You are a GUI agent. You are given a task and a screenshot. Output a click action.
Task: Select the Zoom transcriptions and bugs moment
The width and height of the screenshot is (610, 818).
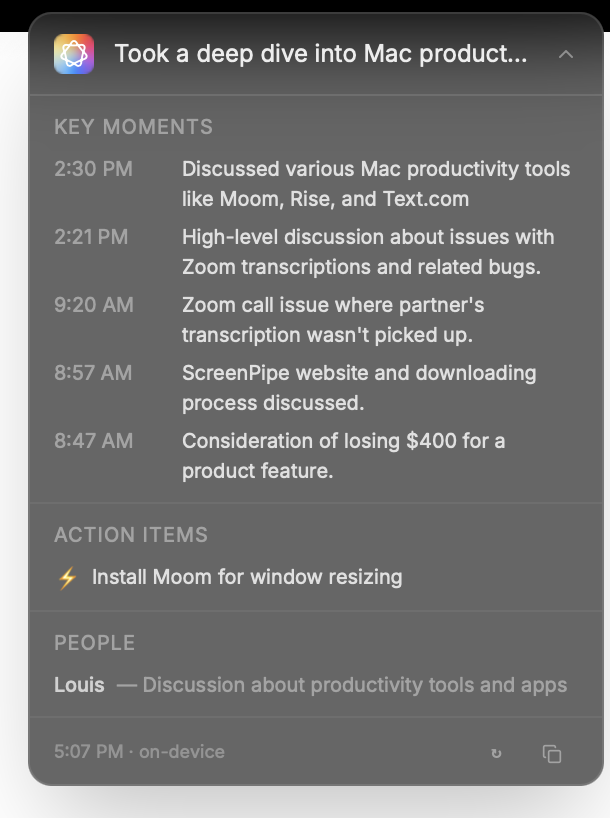pyautogui.click(x=368, y=252)
